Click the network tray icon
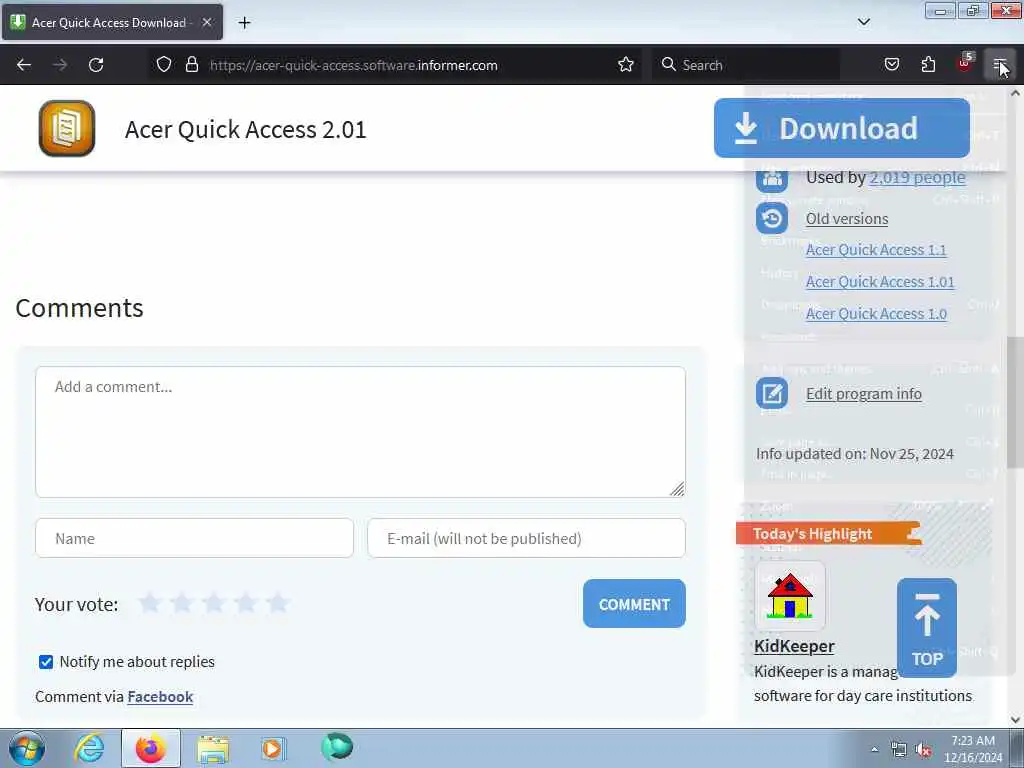 (x=899, y=750)
